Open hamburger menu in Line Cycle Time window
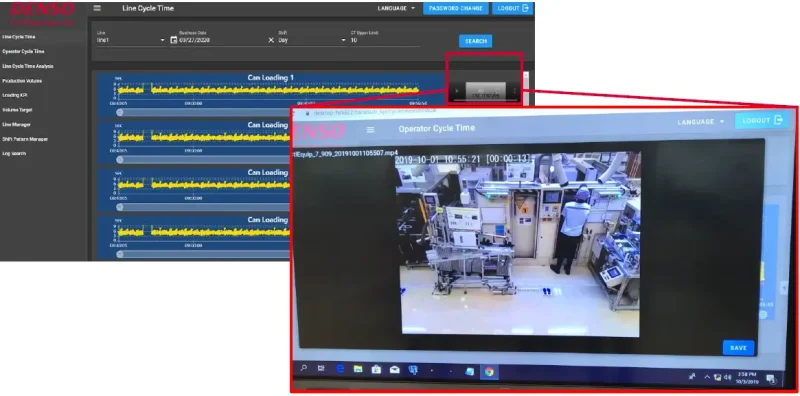Screen dimensions: 800x396 point(97,8)
